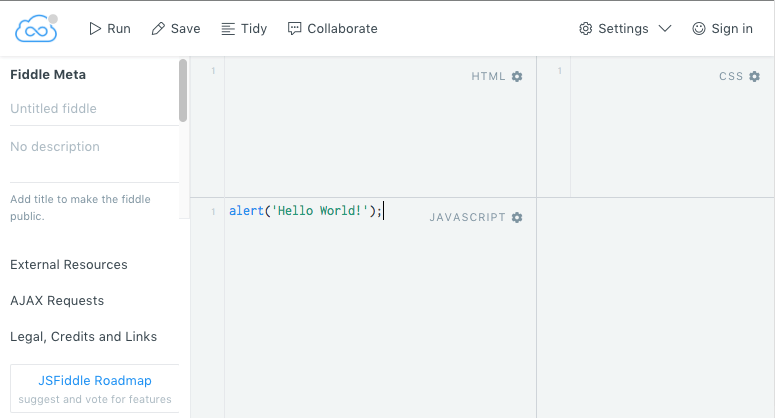
Task: Click the No description field
Action: click(x=90, y=147)
